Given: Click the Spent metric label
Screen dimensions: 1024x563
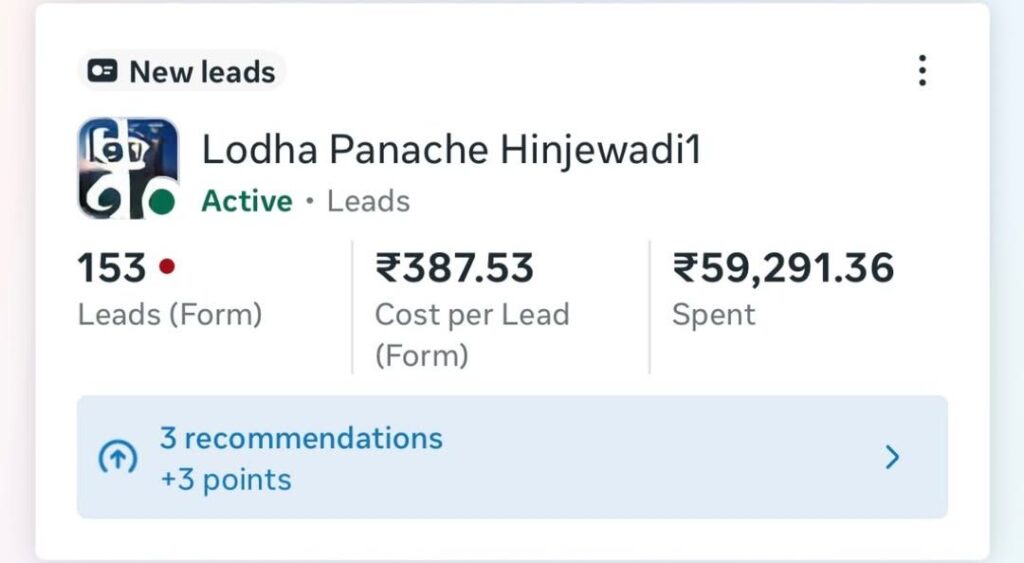Looking at the screenshot, I should (713, 315).
